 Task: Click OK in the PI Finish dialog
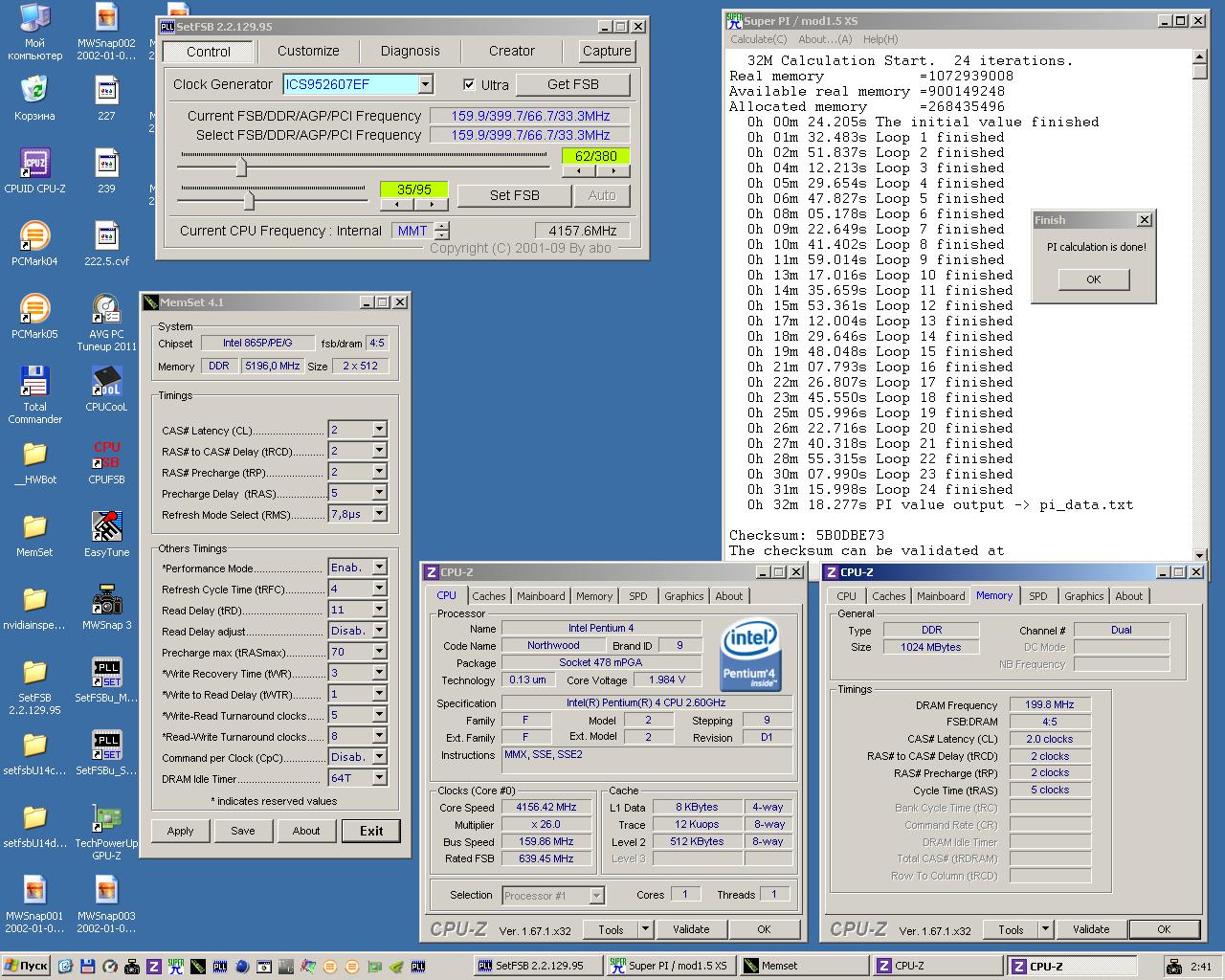coord(1094,279)
